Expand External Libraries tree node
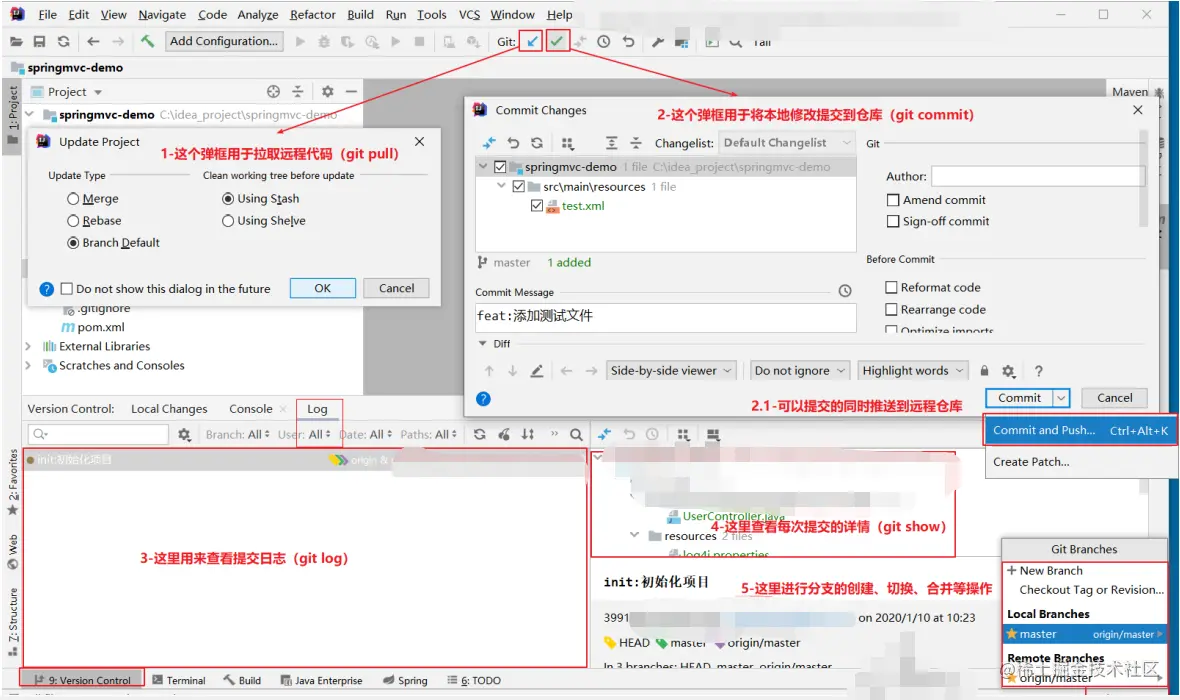Screen dimensions: 1180x700 click(29, 346)
